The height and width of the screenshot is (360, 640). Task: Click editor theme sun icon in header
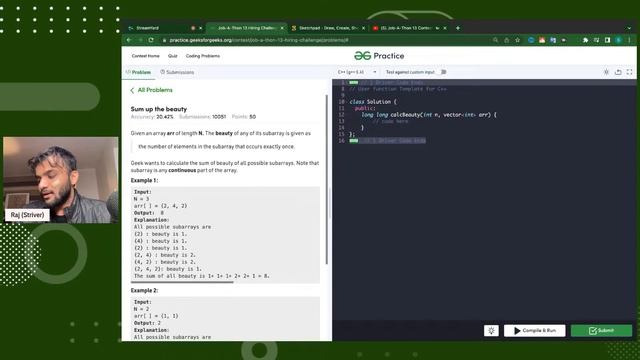pyautogui.click(x=606, y=72)
